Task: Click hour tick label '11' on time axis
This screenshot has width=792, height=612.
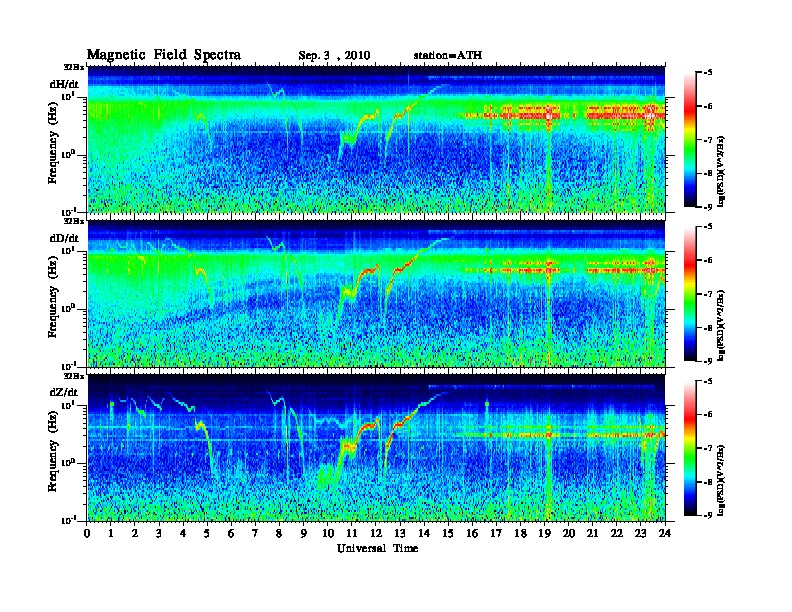Action: [x=352, y=533]
